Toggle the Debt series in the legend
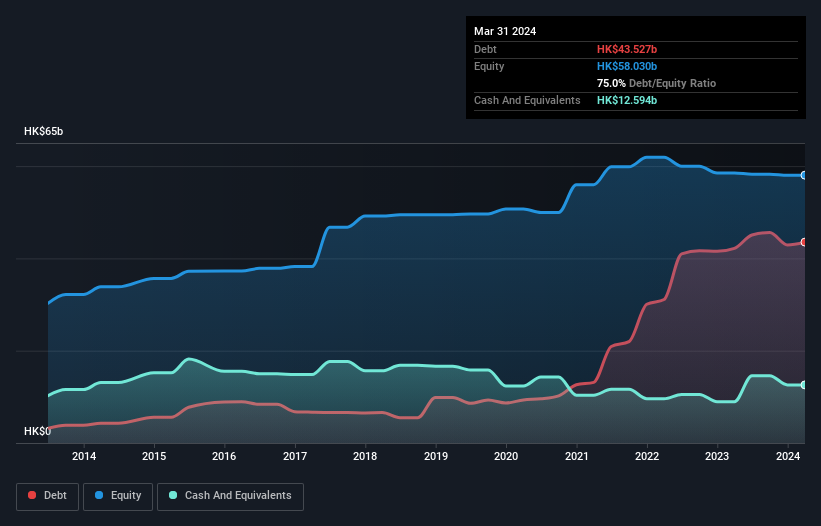 point(48,496)
